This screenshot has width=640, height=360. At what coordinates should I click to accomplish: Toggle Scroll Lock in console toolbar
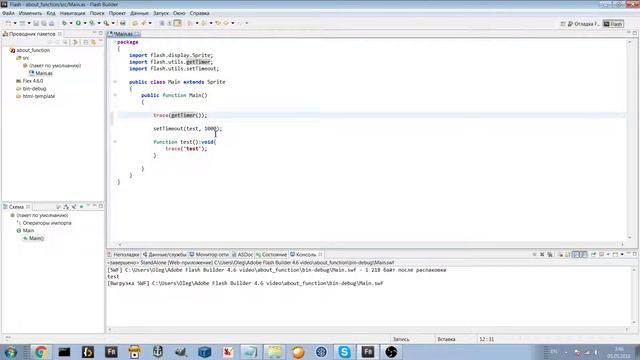(x=568, y=254)
